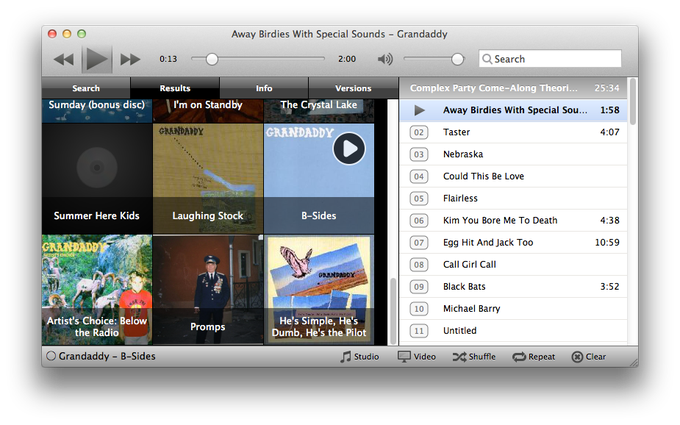Open The Crystal Lake album
This screenshot has height=425, width=680.
click(x=319, y=111)
